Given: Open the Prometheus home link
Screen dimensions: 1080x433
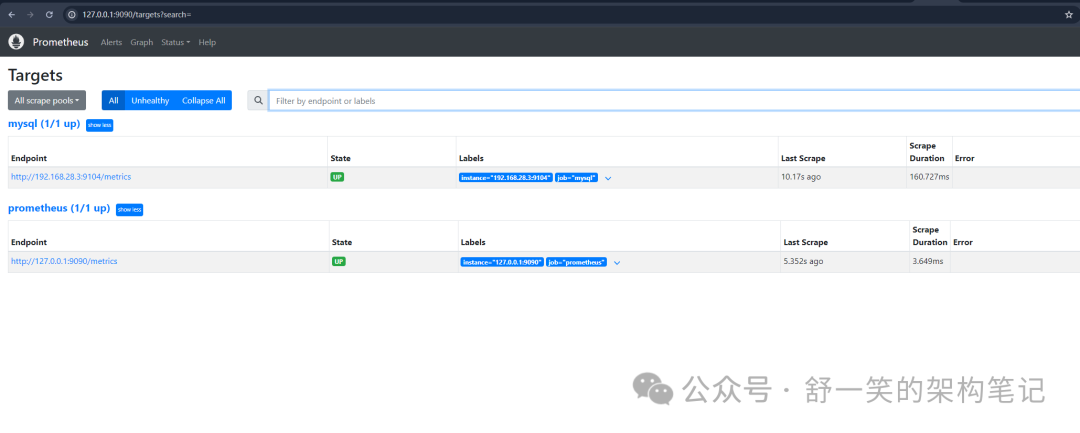Looking at the screenshot, I should click(61, 42).
